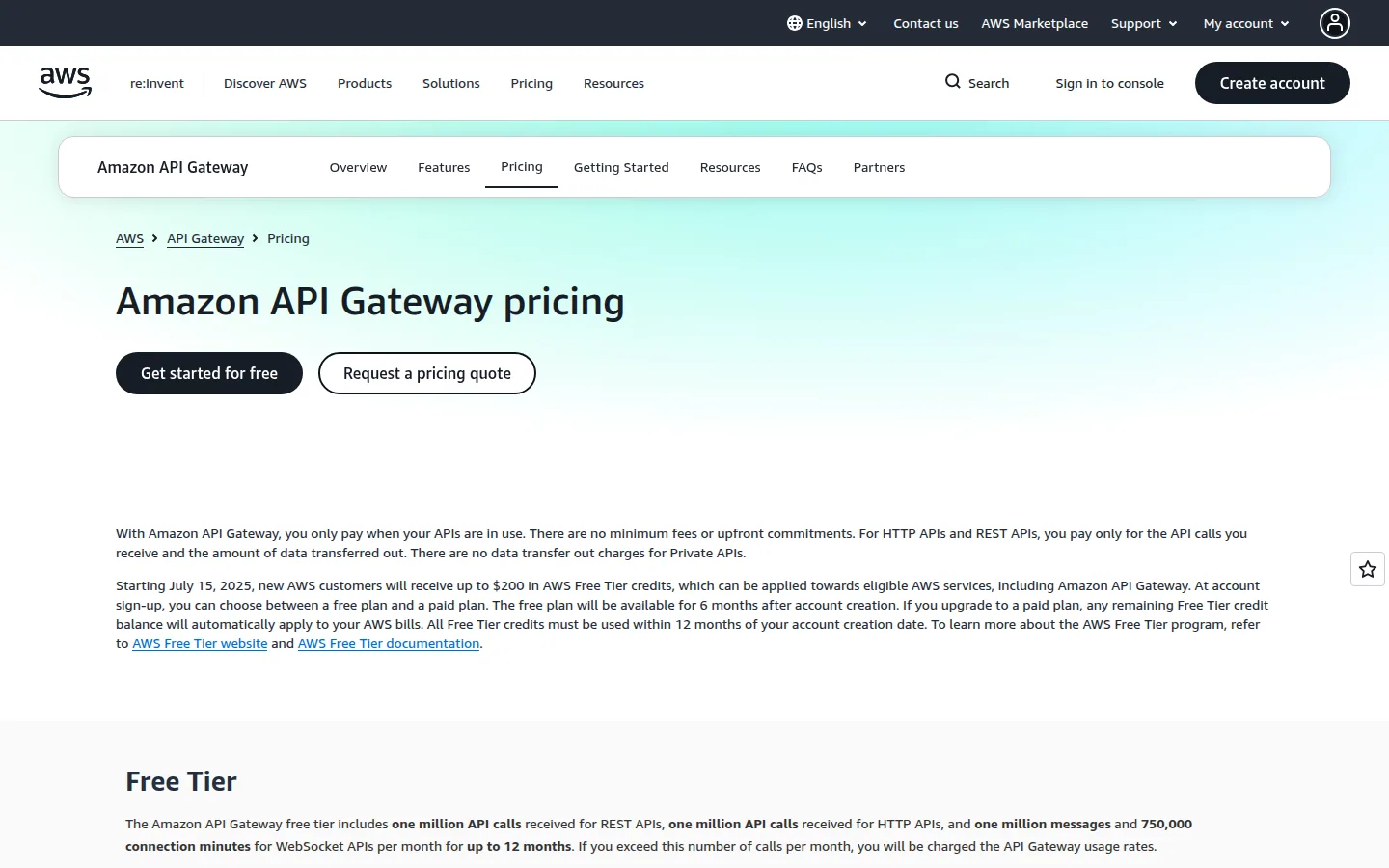Open the top navigation Resources menu
This screenshot has width=1389, height=868.
[x=613, y=83]
